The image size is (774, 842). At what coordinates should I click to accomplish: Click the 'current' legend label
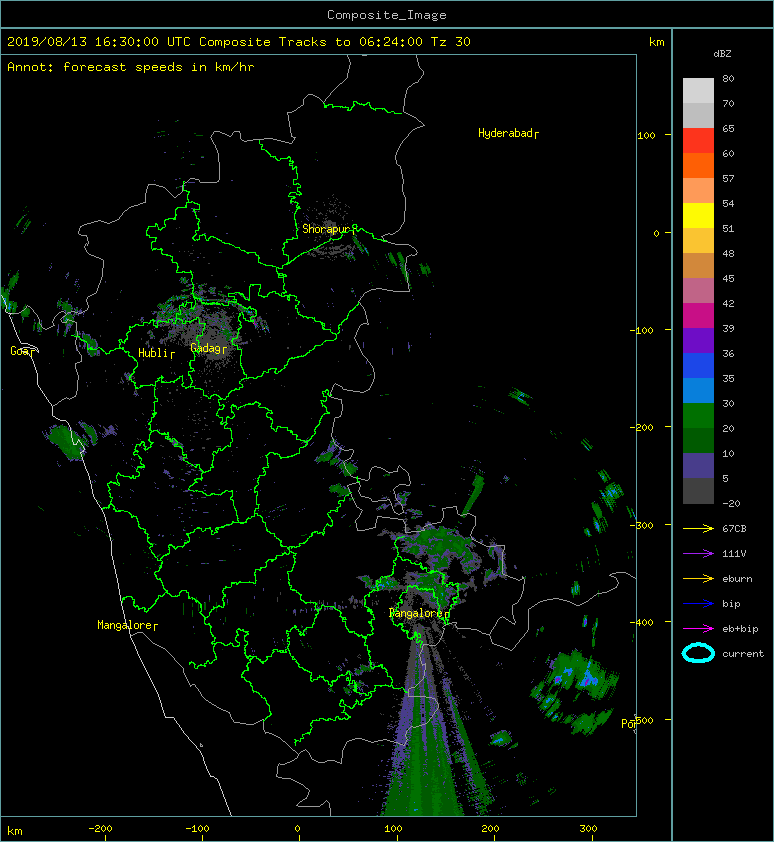743,654
